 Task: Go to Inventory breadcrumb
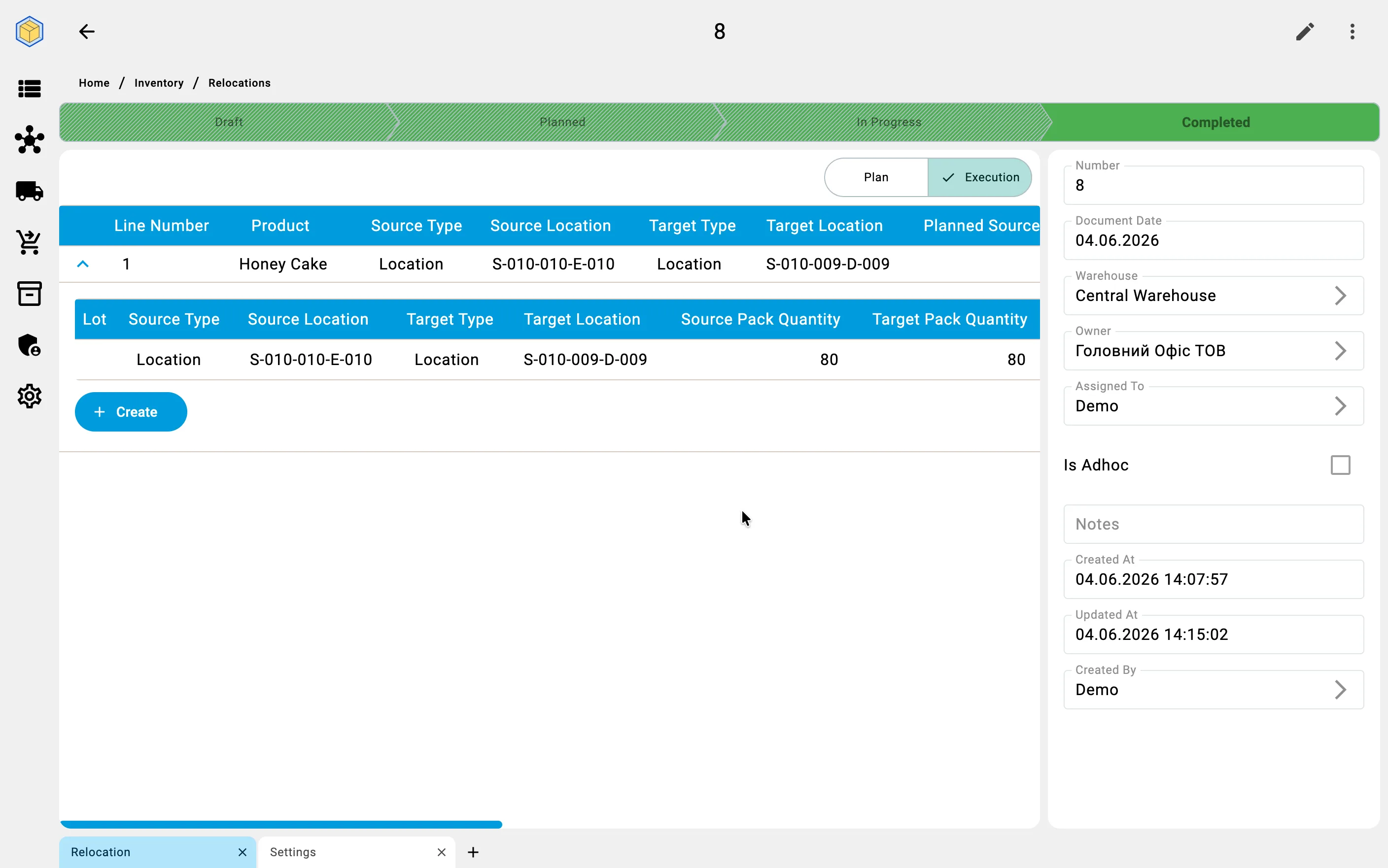(x=159, y=83)
